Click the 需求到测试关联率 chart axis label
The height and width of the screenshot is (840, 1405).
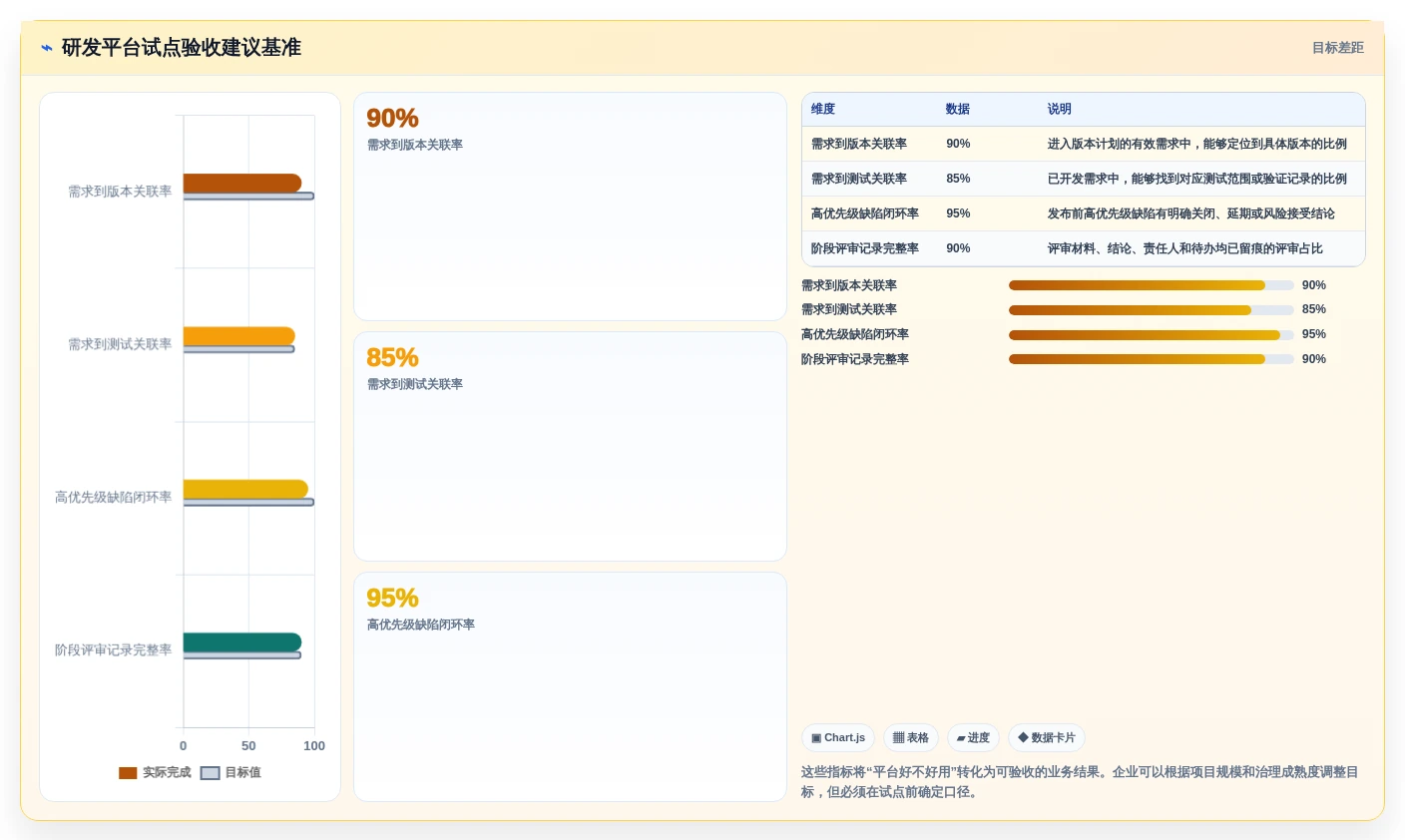120,344
